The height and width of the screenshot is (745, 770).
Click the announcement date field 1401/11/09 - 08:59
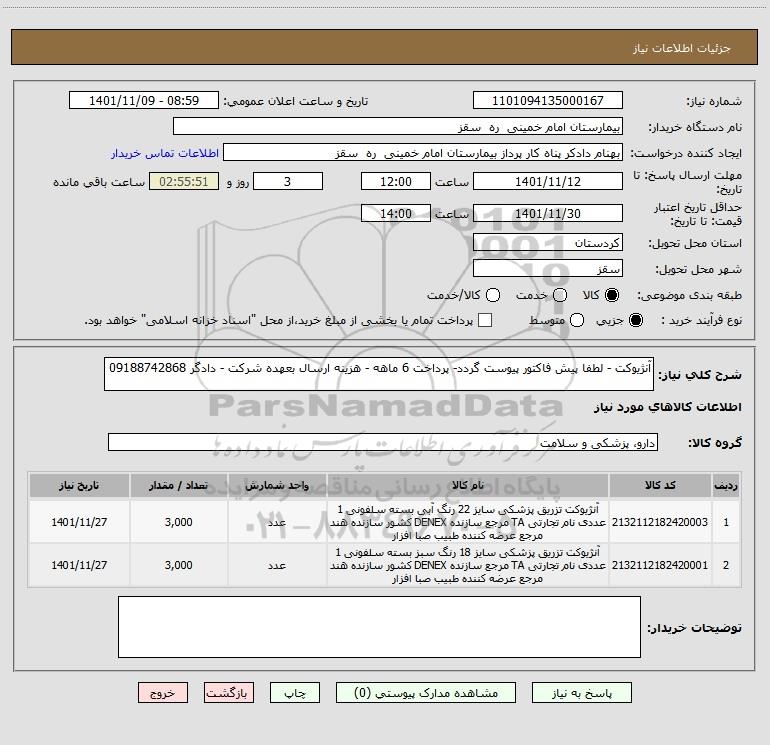pos(144,100)
